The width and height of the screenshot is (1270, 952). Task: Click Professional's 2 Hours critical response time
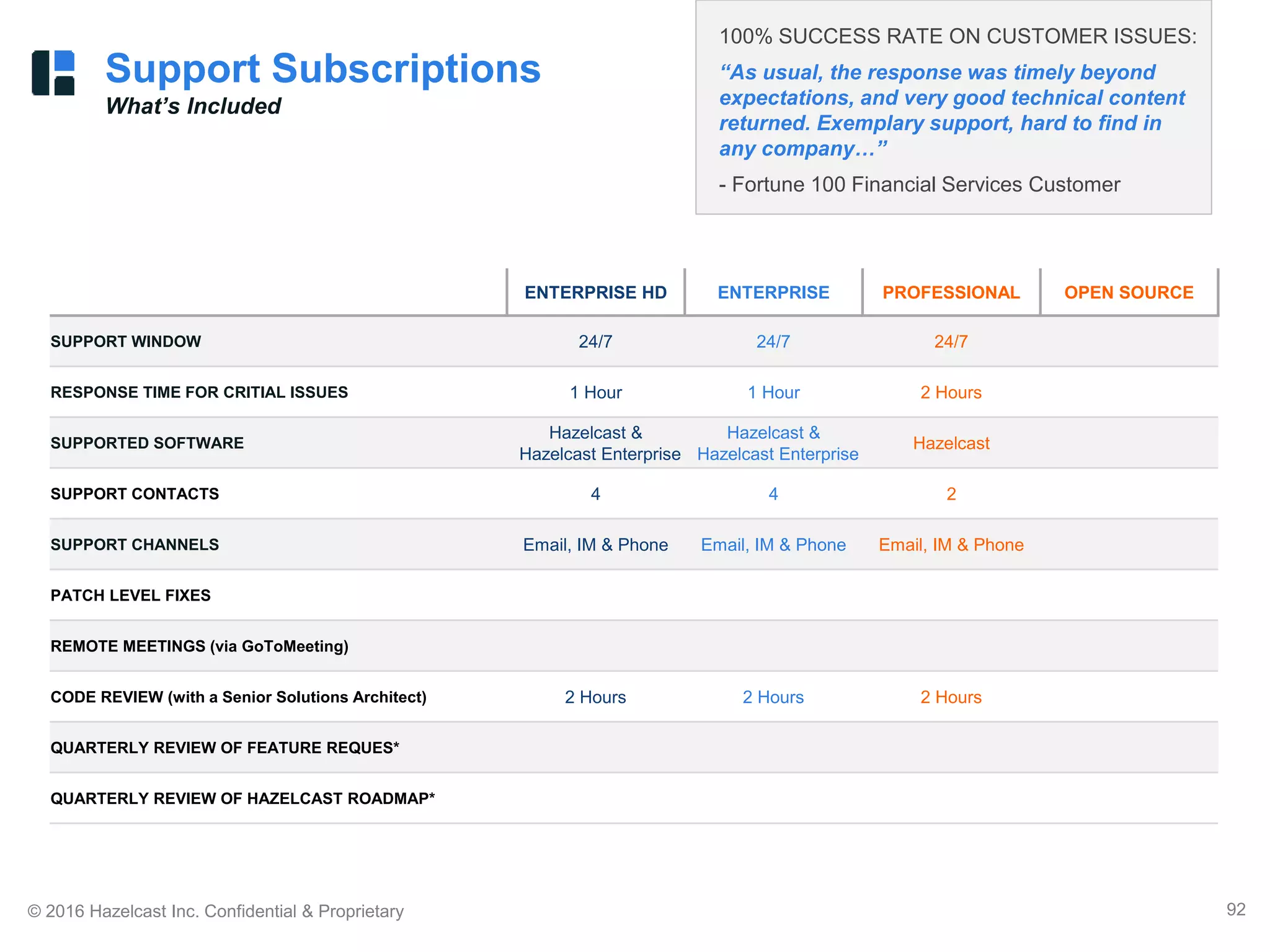click(x=951, y=392)
